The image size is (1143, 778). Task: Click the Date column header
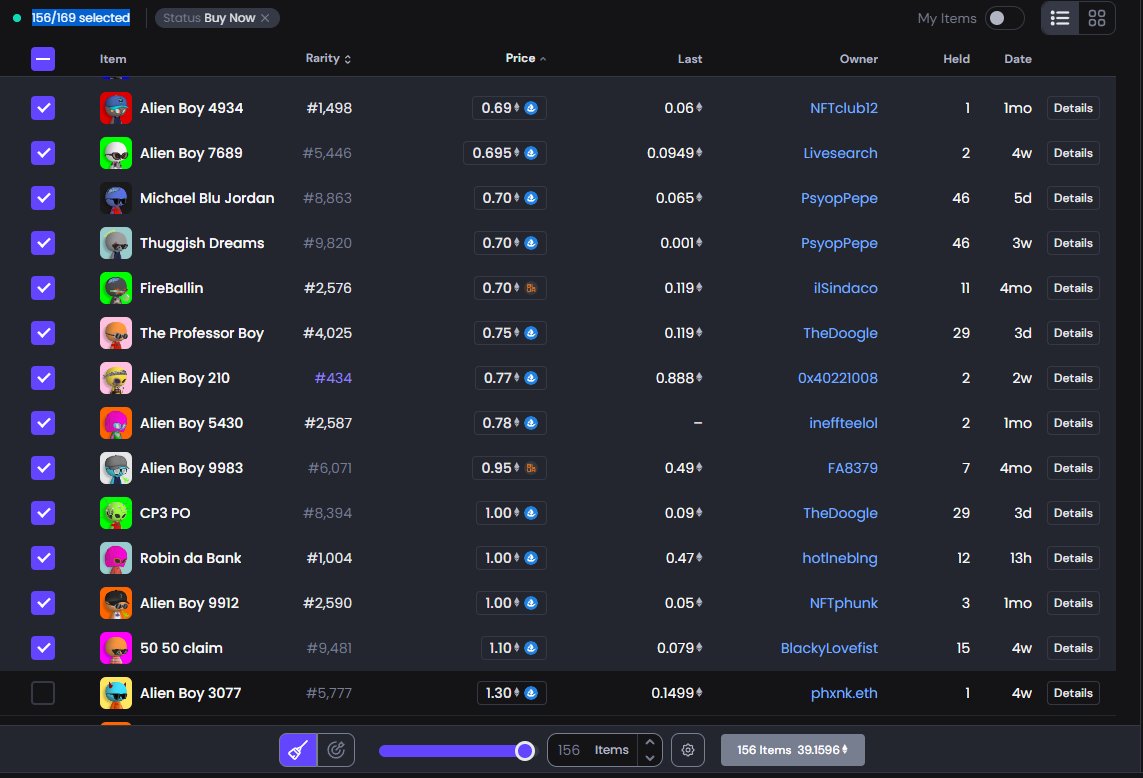(x=1017, y=58)
